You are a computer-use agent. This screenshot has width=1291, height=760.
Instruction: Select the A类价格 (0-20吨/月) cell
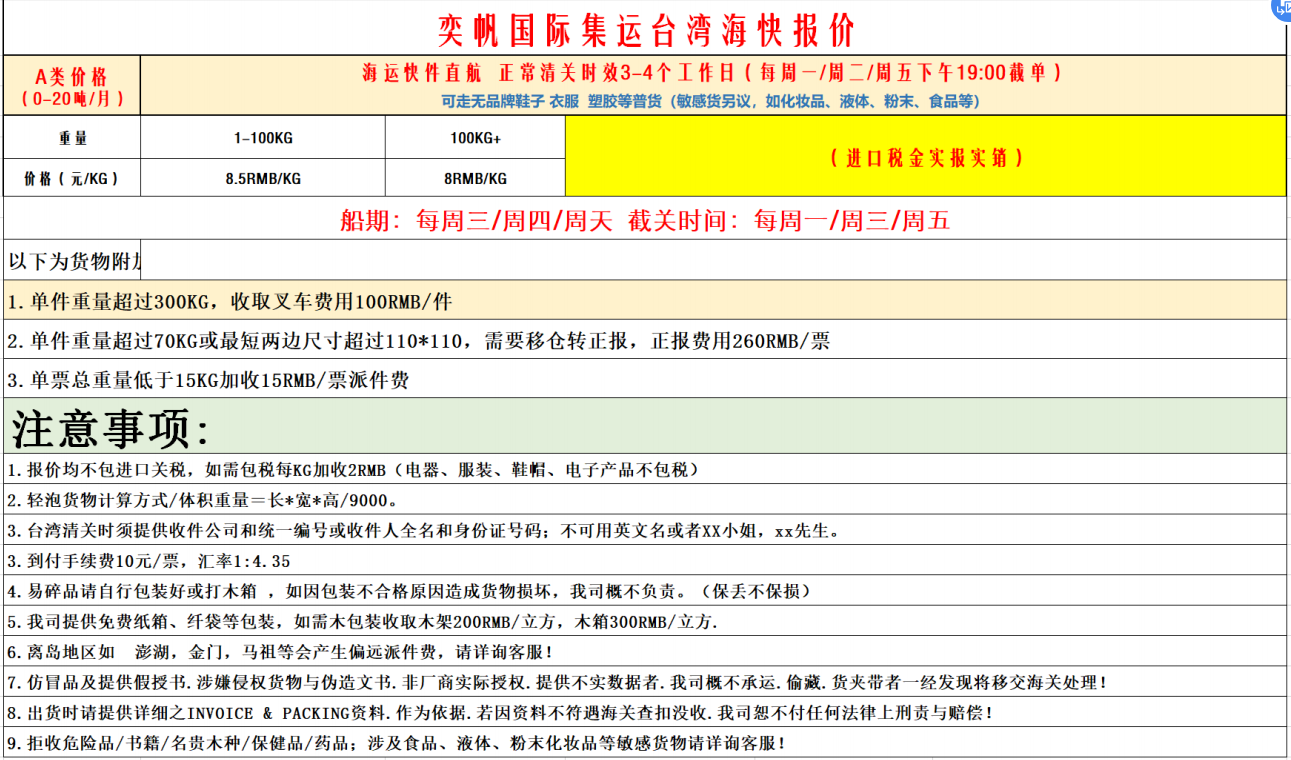tap(72, 86)
